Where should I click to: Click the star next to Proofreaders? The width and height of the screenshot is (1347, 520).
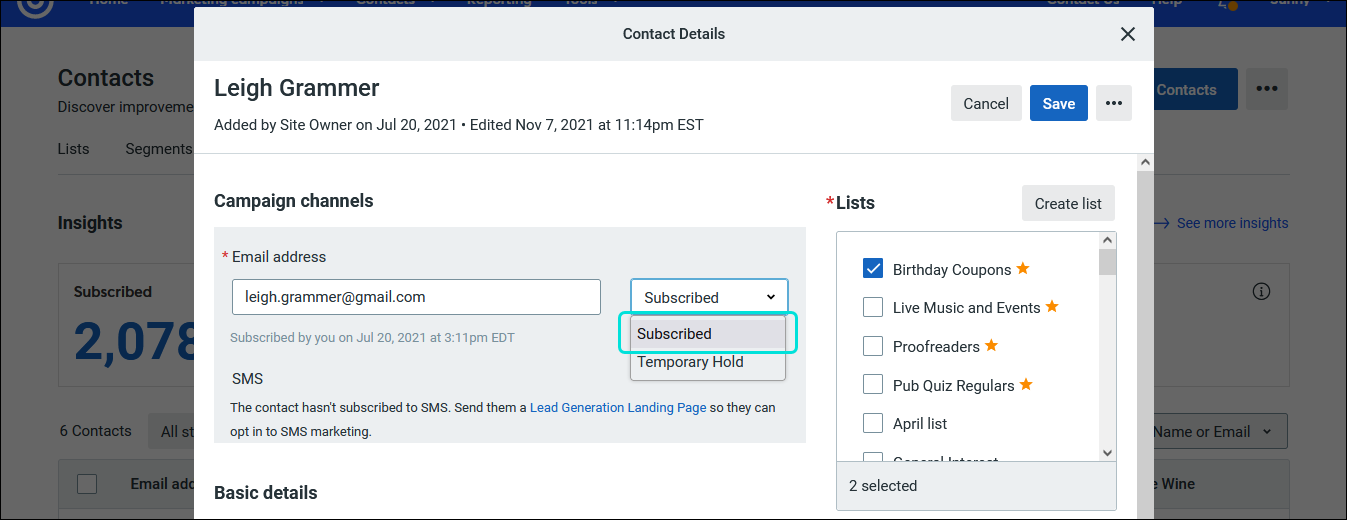[991, 345]
